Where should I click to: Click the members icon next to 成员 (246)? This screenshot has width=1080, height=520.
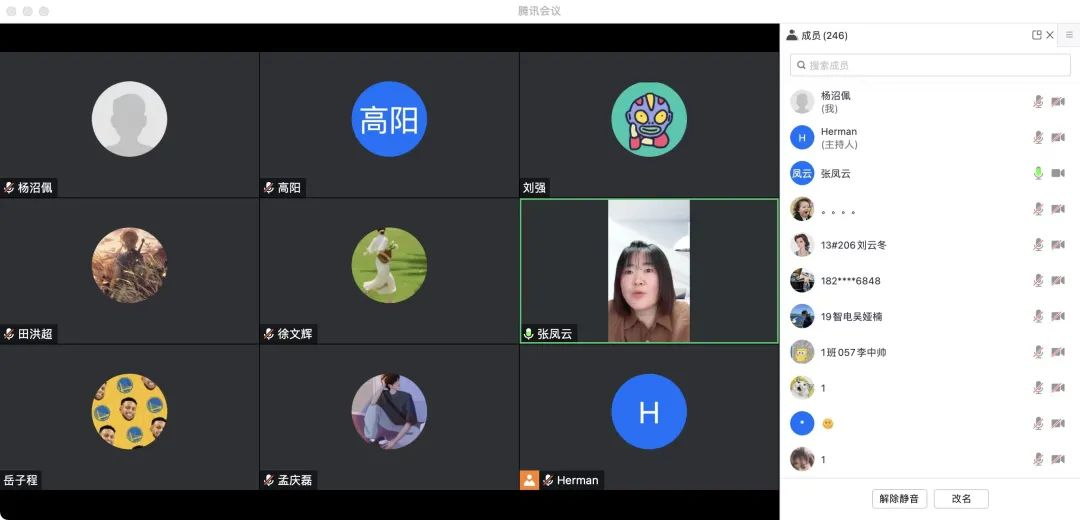(792, 35)
